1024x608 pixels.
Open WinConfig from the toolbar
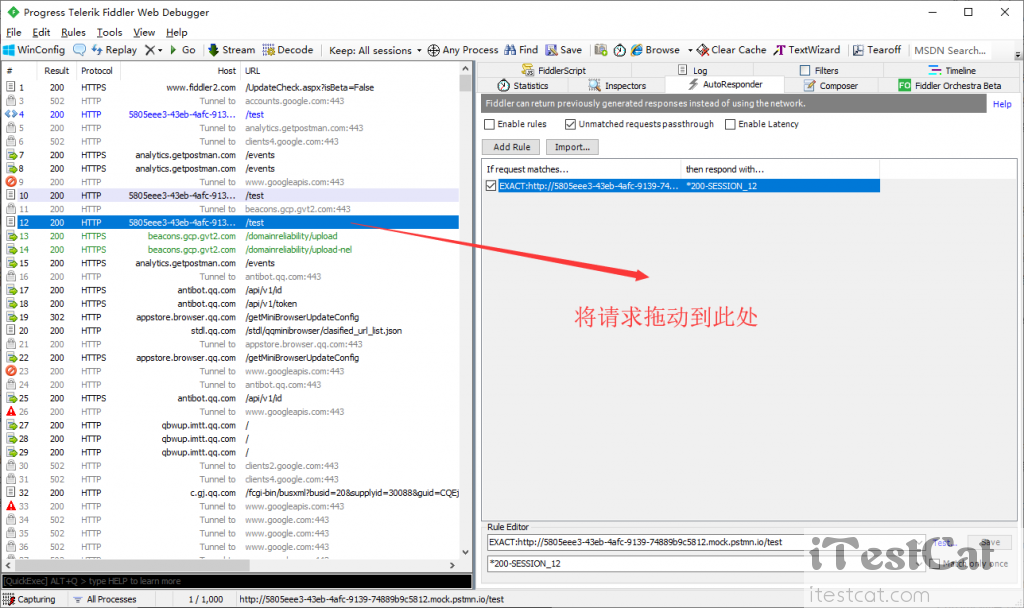pos(34,50)
